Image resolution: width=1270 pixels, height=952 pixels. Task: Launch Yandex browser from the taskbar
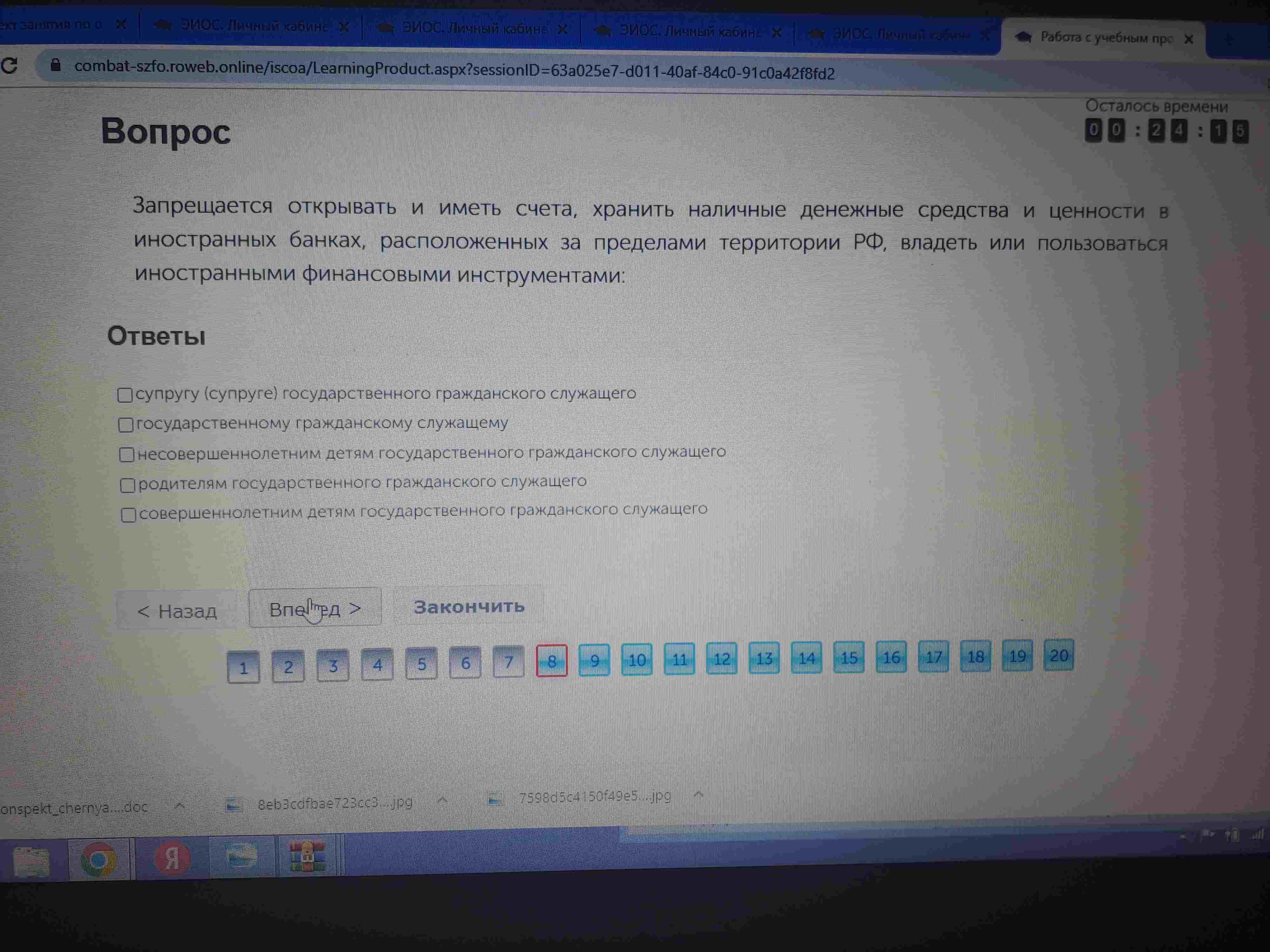tap(172, 859)
